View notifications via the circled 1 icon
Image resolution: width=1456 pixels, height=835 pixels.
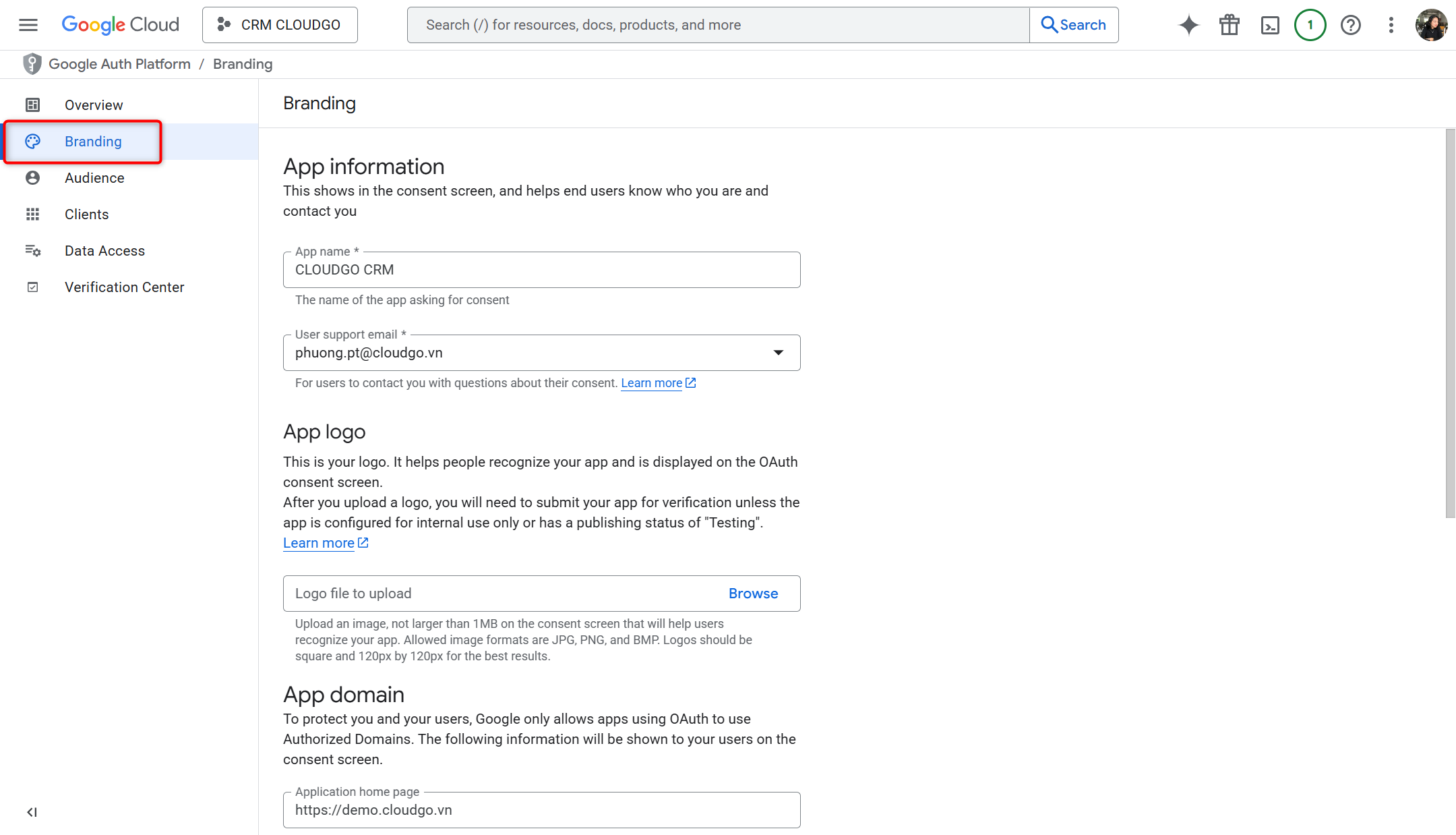click(1310, 24)
